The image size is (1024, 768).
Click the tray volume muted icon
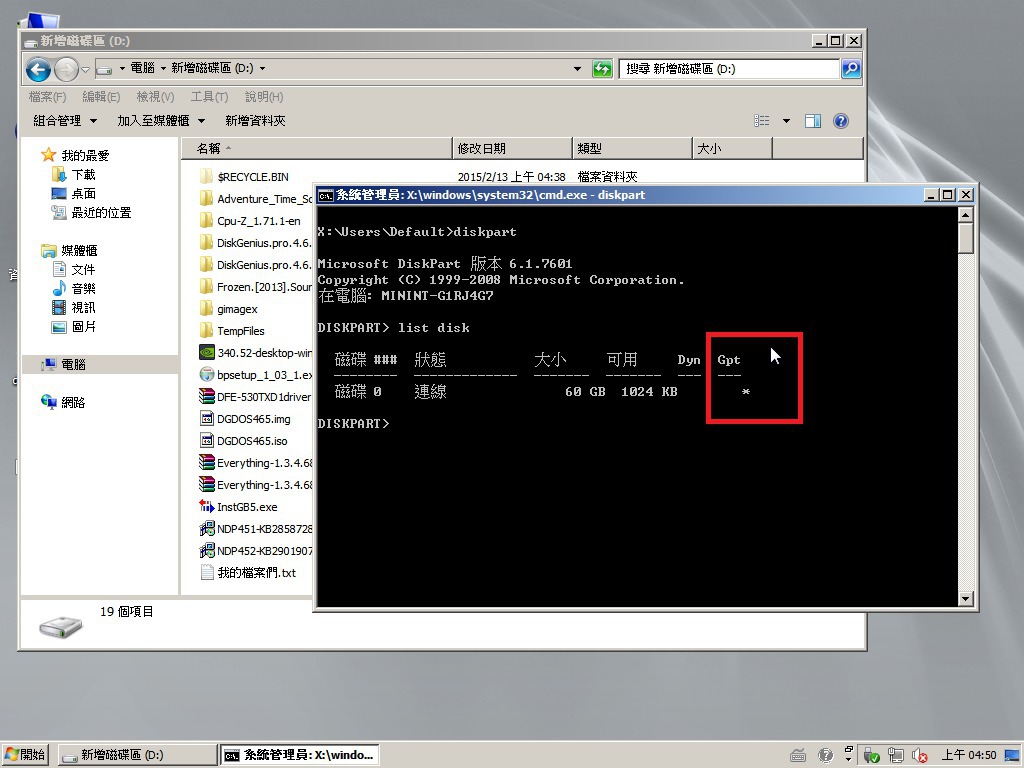click(x=920, y=756)
